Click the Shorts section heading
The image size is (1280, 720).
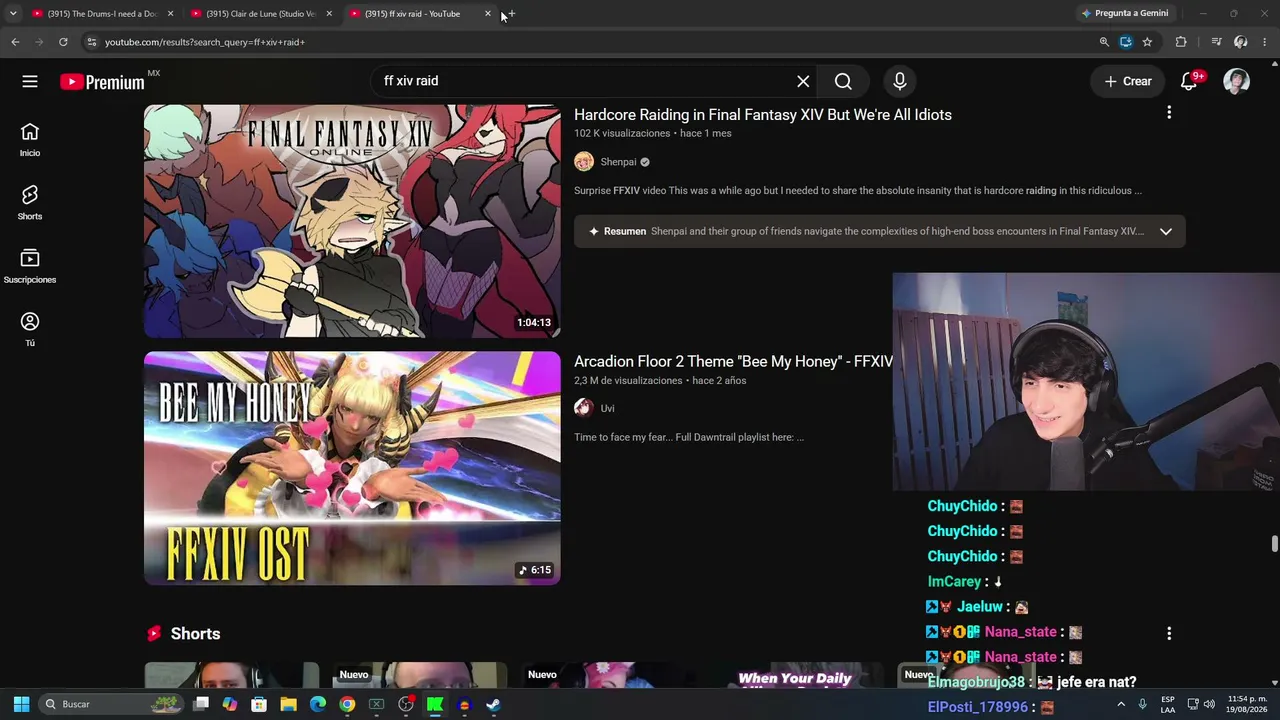coord(195,634)
